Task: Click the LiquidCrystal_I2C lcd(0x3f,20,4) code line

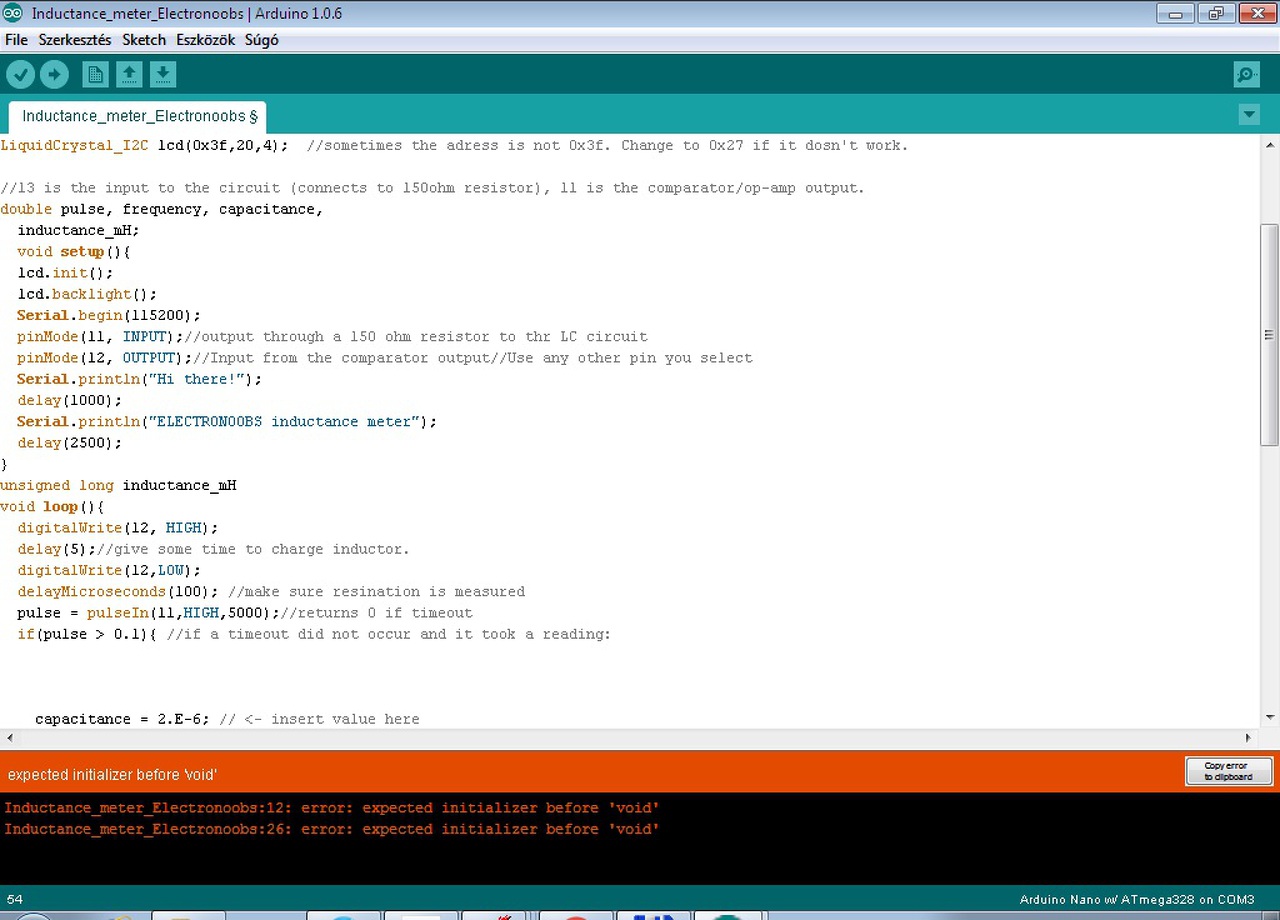Action: pyautogui.click(x=454, y=145)
